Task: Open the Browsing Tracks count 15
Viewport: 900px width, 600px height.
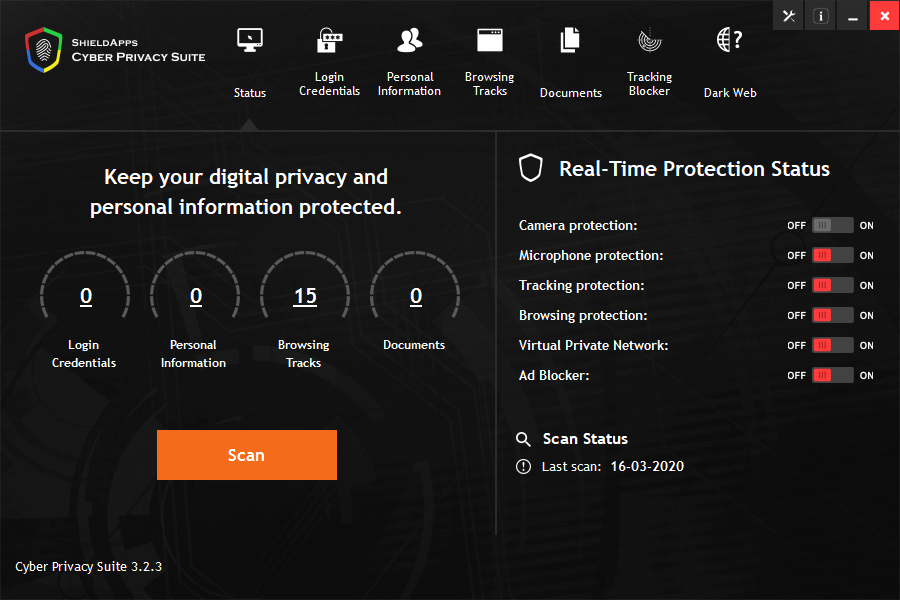Action: pyautogui.click(x=305, y=296)
